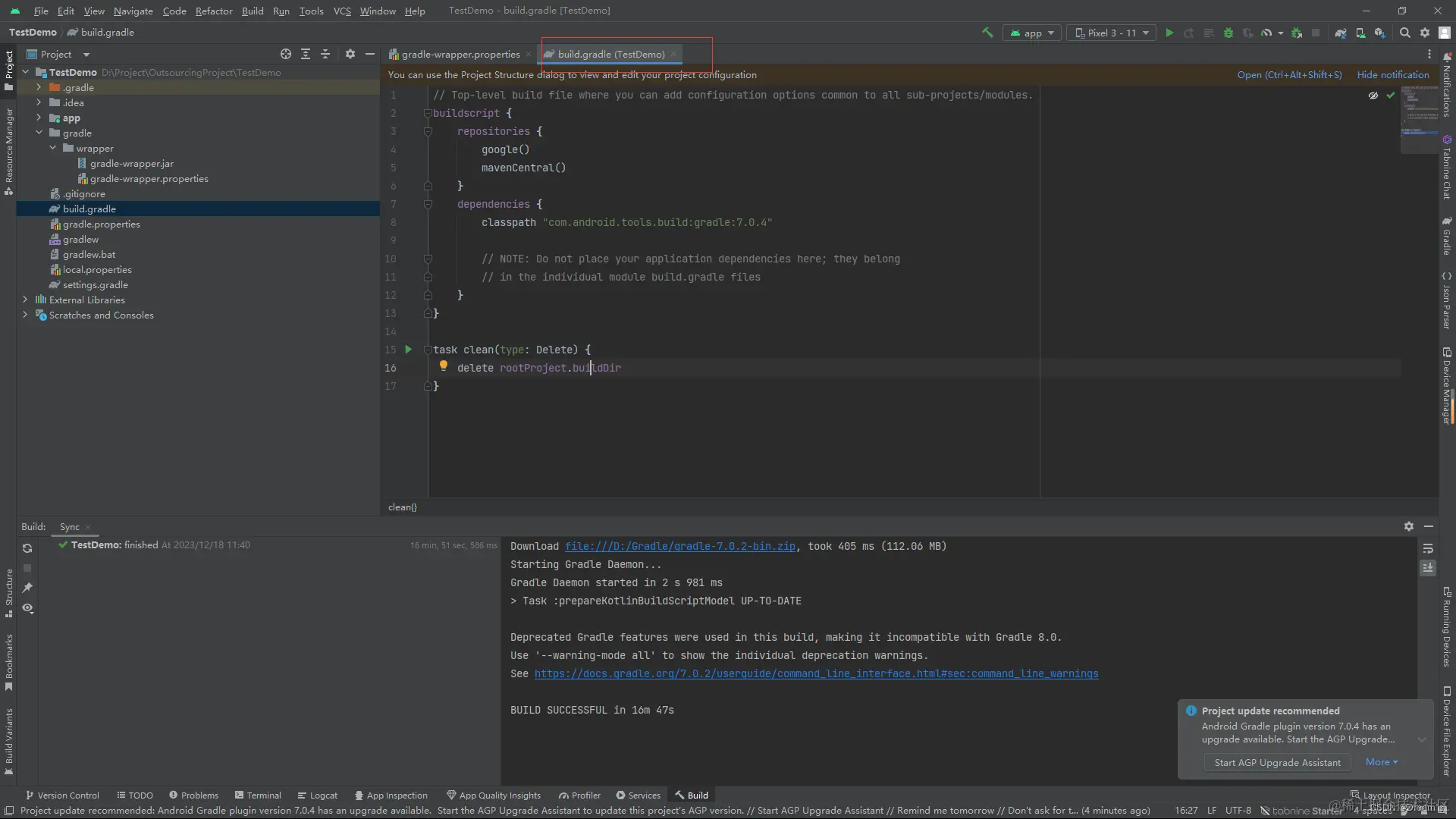Expand the Project update notification chevron

tap(1422, 739)
